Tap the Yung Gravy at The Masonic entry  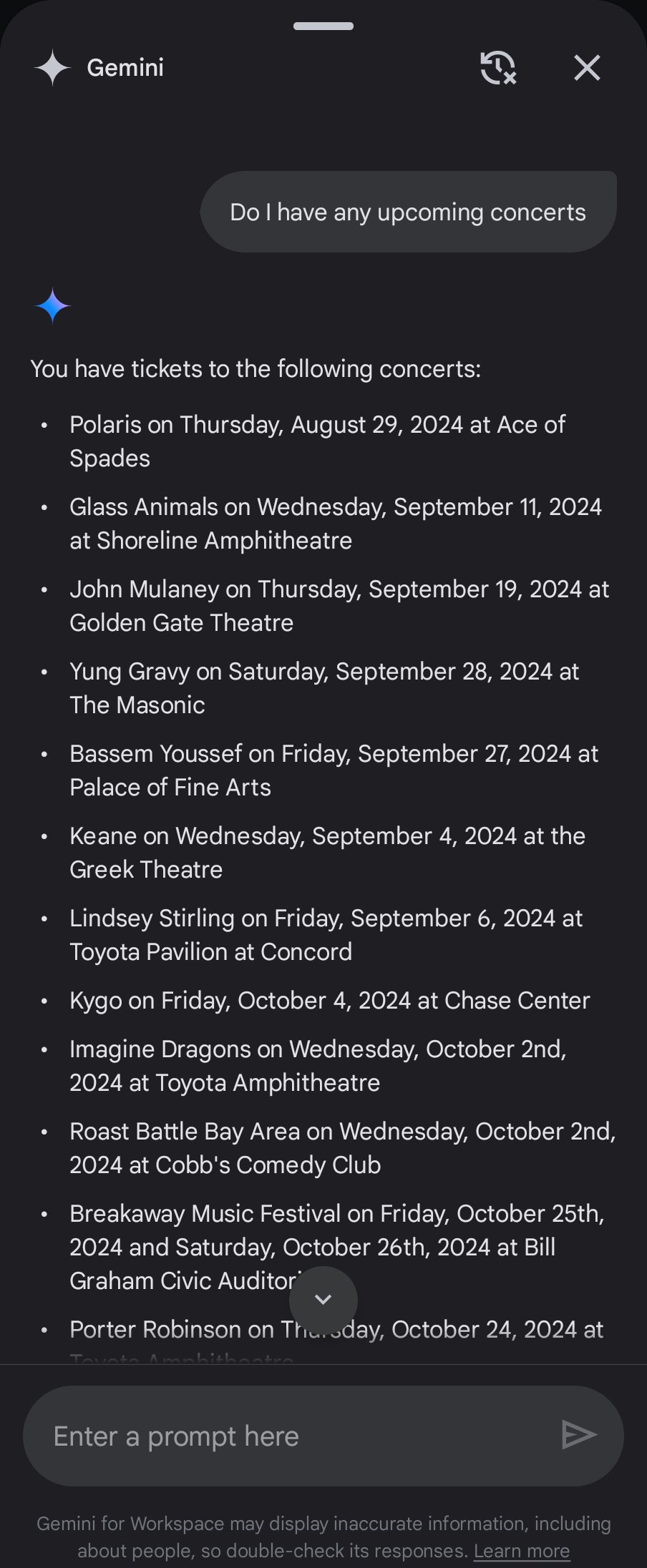tap(323, 688)
